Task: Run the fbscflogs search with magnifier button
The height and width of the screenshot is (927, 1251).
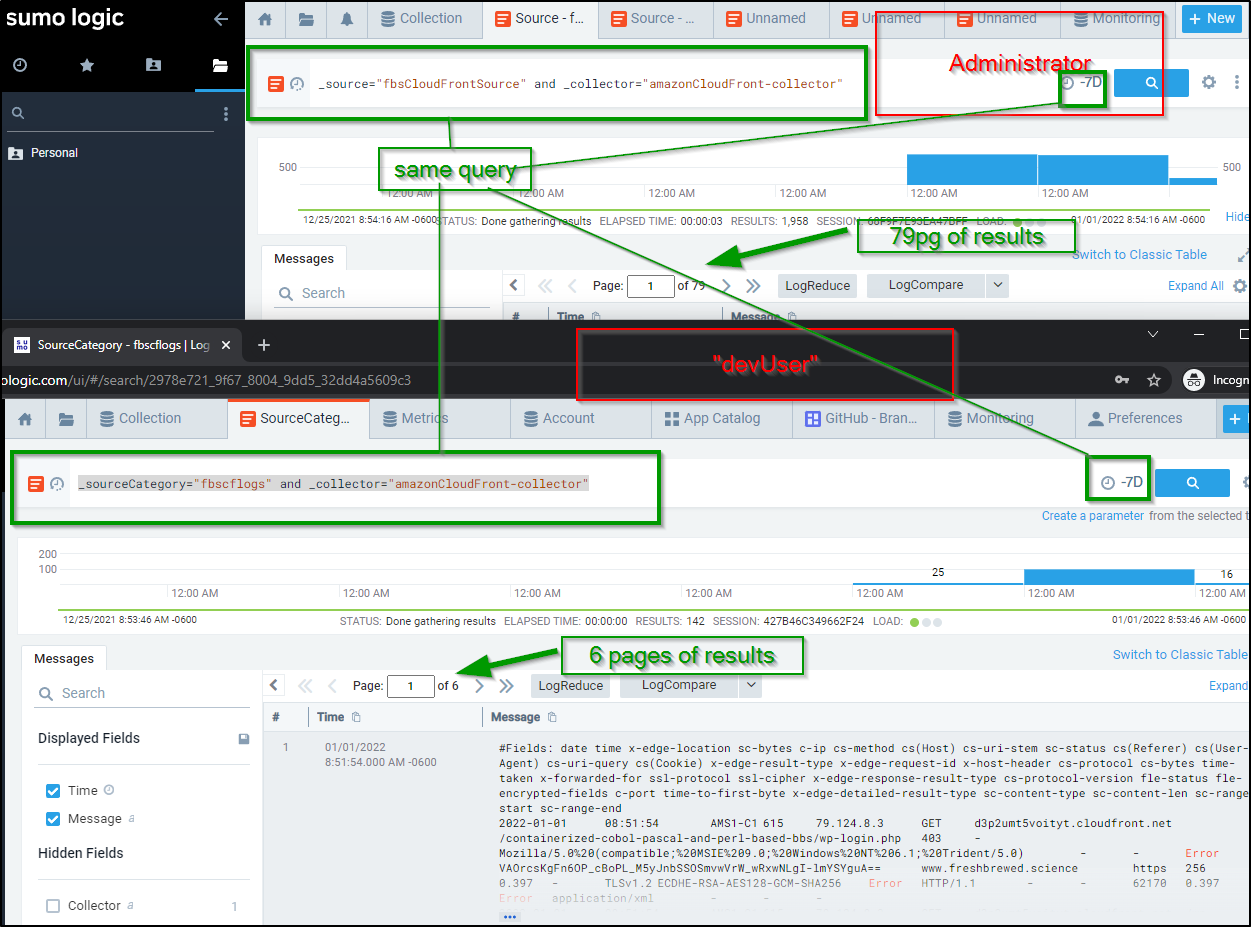Action: [x=1192, y=483]
